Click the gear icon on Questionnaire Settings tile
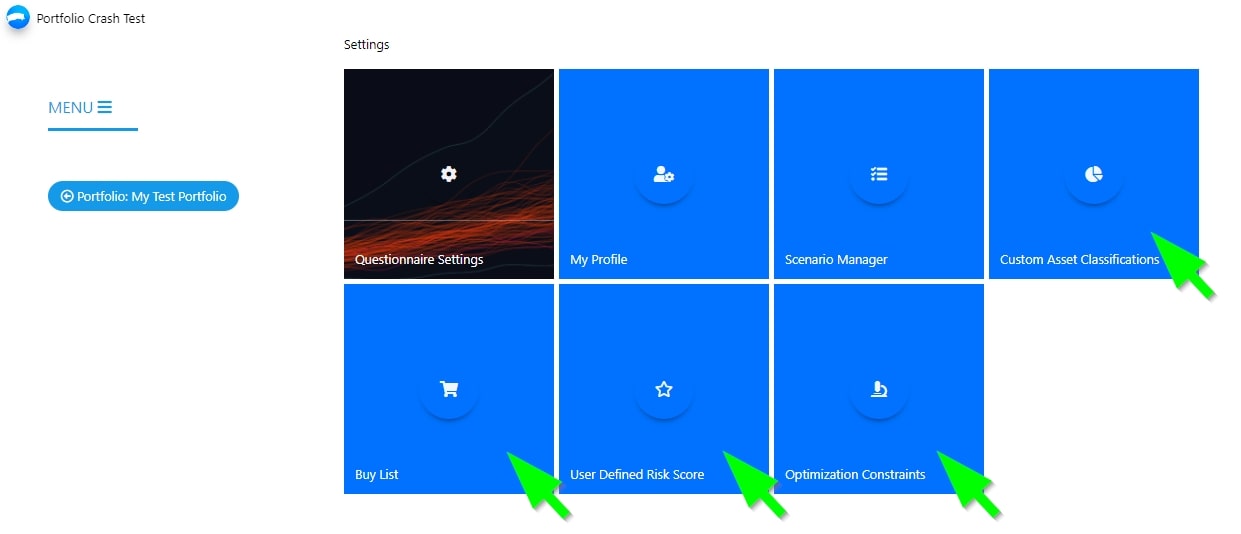 pos(448,174)
